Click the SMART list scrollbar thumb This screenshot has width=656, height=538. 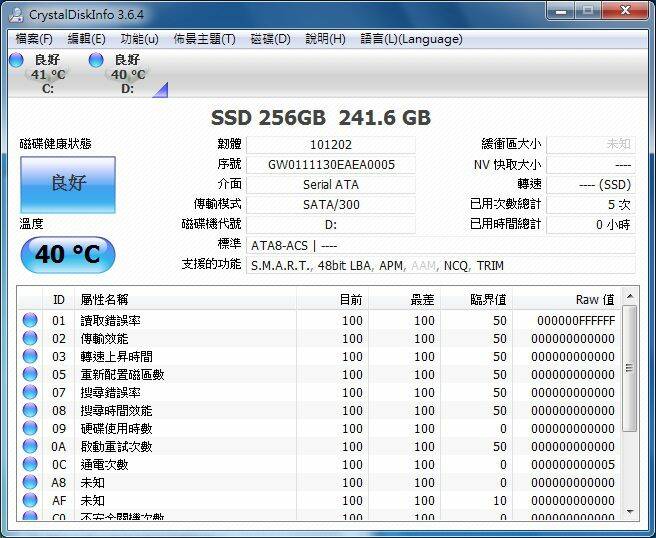coord(630,368)
